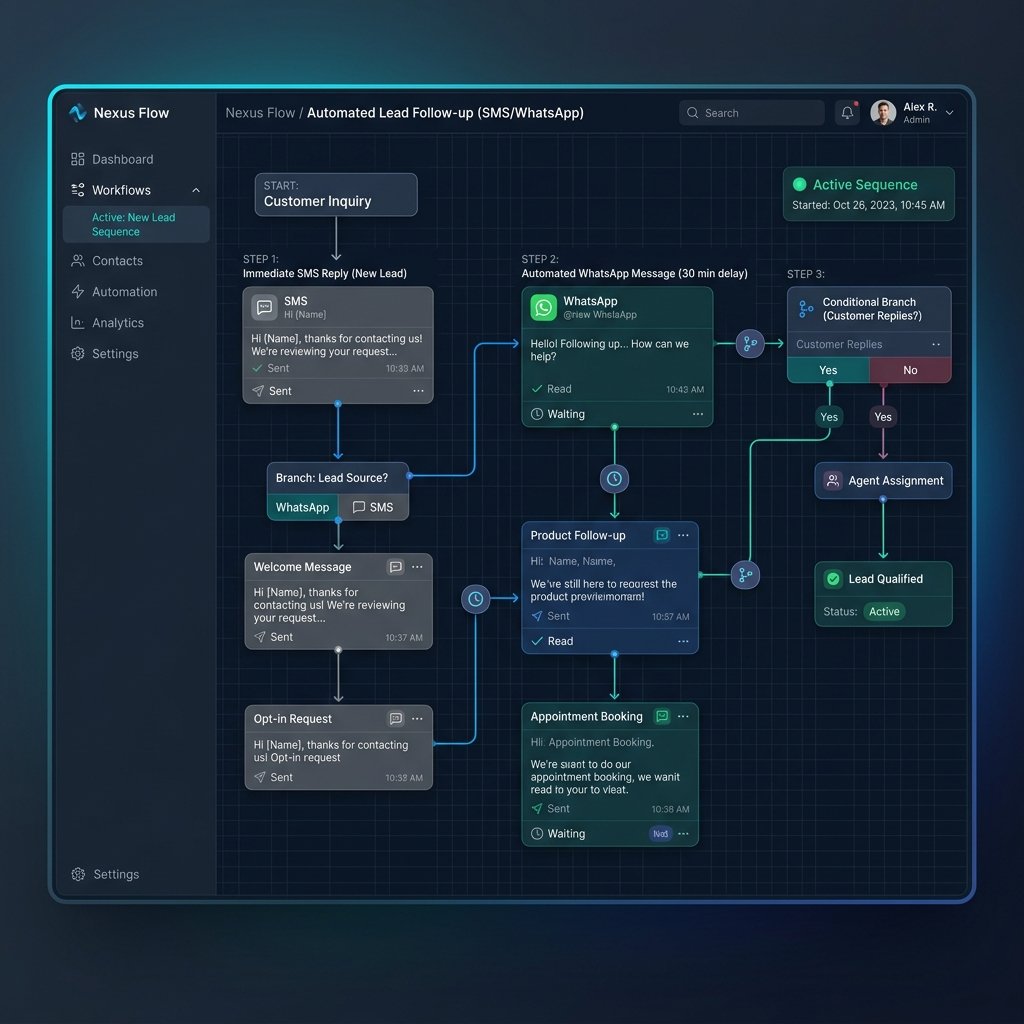This screenshot has width=1024, height=1024.
Task: Collapse the Workflows sidebar section
Action: pyautogui.click(x=196, y=190)
